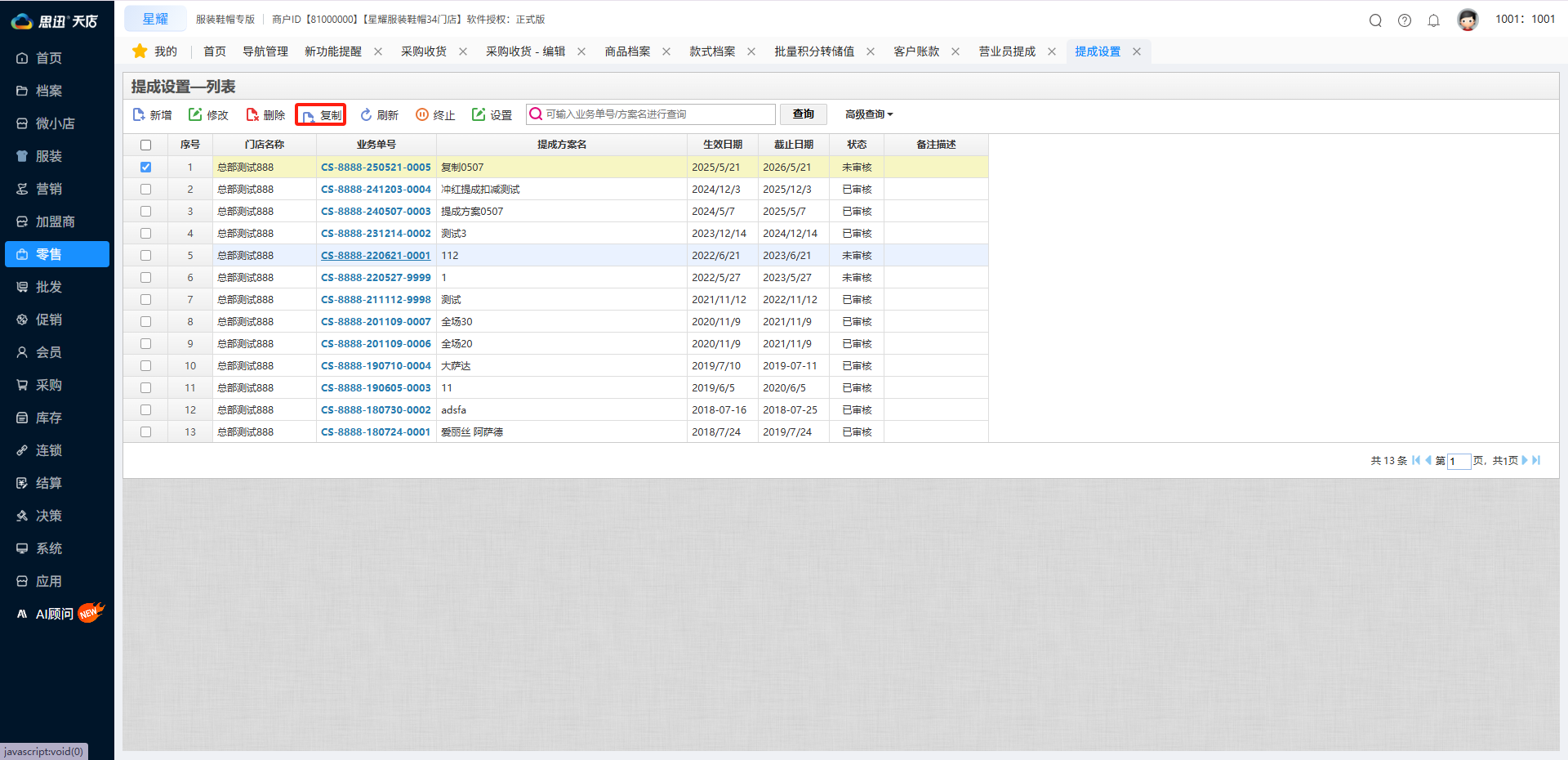
Task: Open link CS-8888-241203-0004
Action: click(376, 189)
